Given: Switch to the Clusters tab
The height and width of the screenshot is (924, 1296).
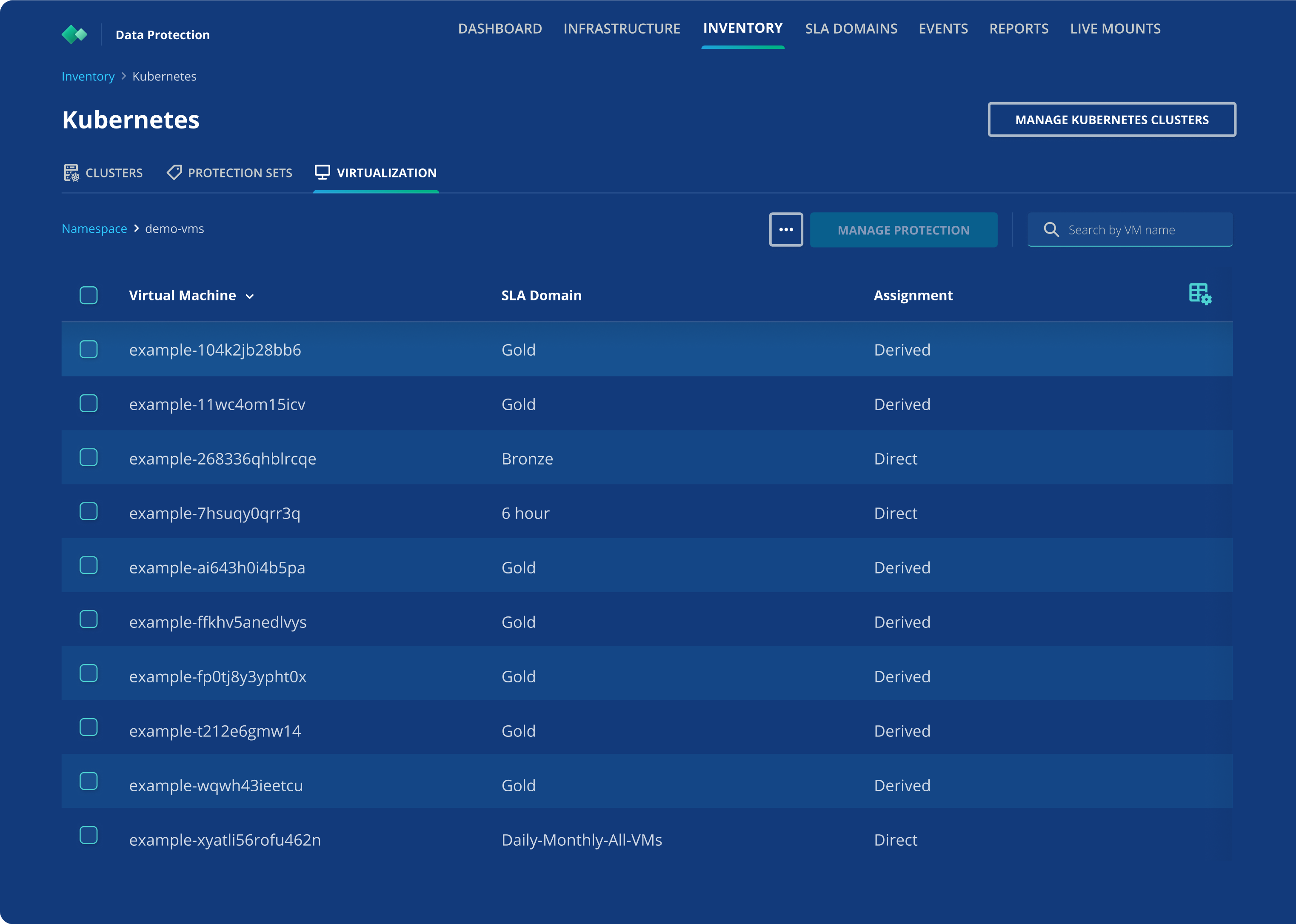Looking at the screenshot, I should (103, 173).
